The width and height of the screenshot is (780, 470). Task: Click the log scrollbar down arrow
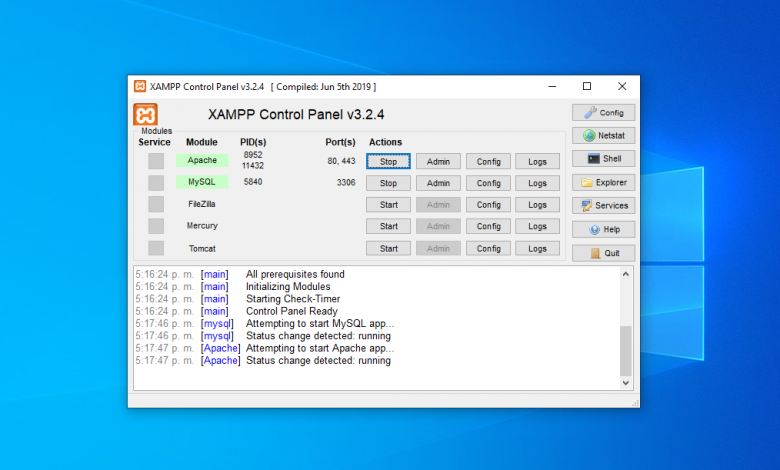[x=626, y=383]
